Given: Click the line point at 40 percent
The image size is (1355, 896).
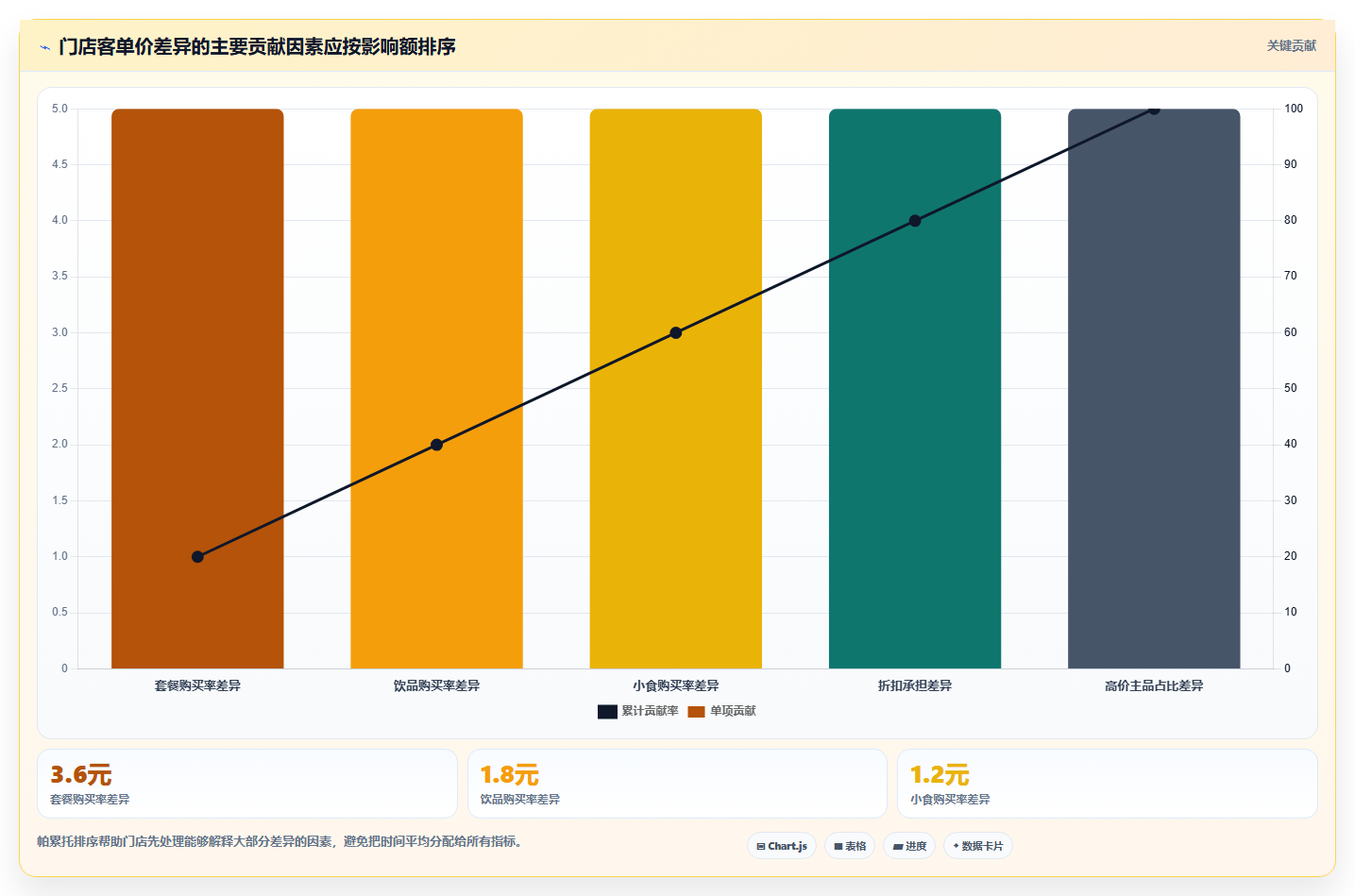Looking at the screenshot, I should point(436,445).
